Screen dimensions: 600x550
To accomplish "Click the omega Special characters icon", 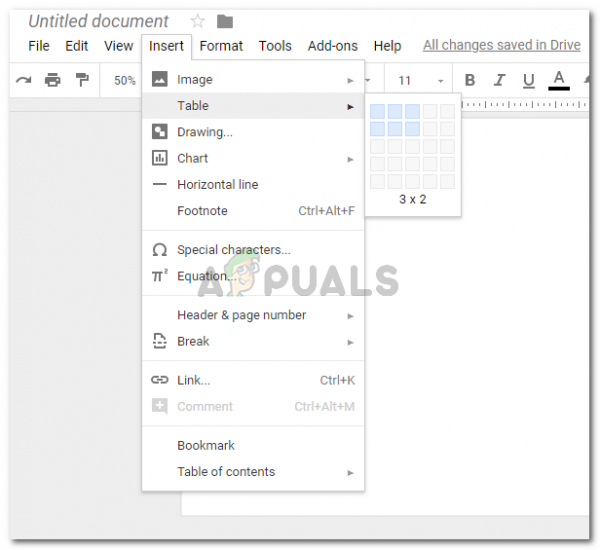I will tap(160, 250).
